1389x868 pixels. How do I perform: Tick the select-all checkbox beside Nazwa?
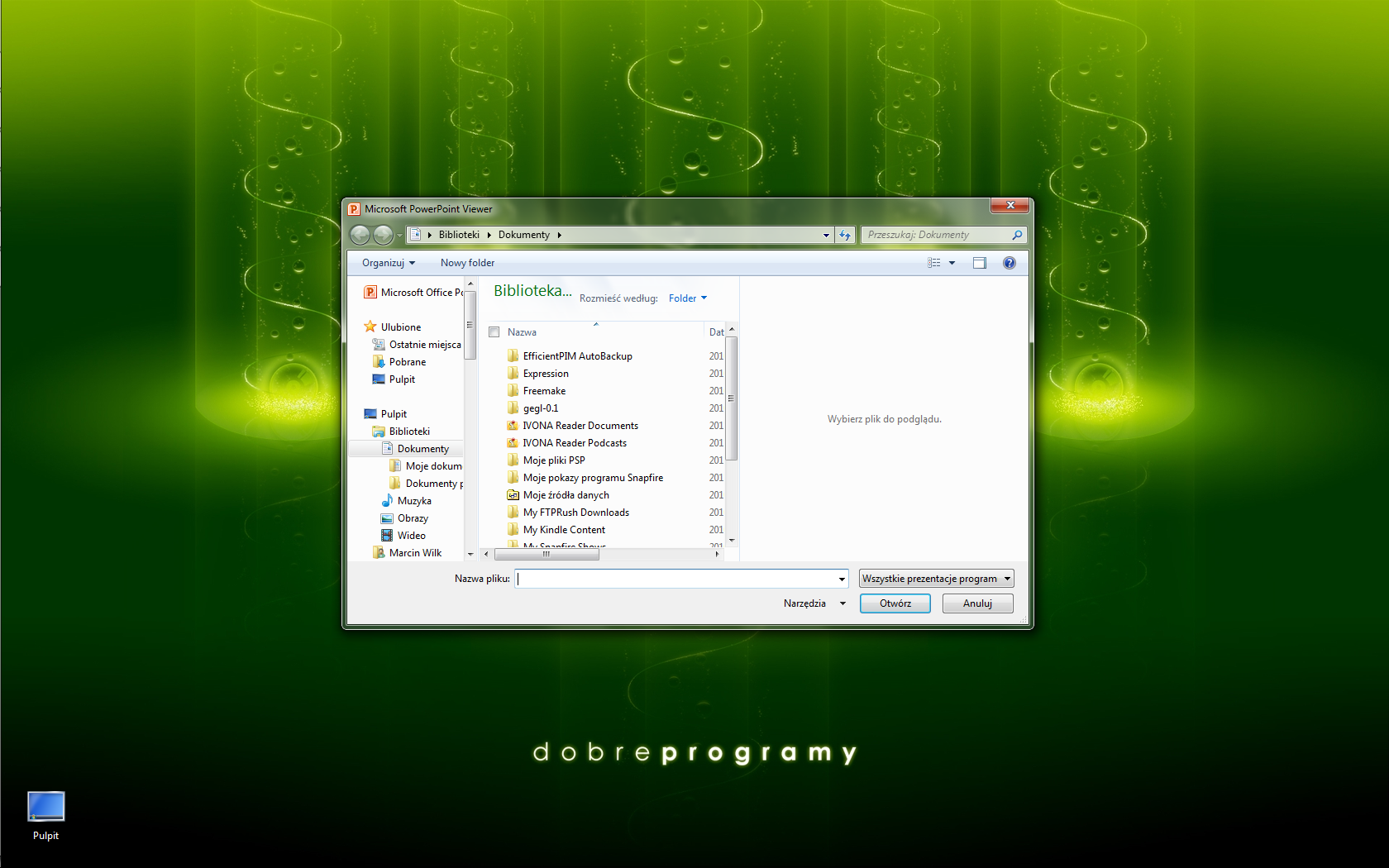(494, 332)
